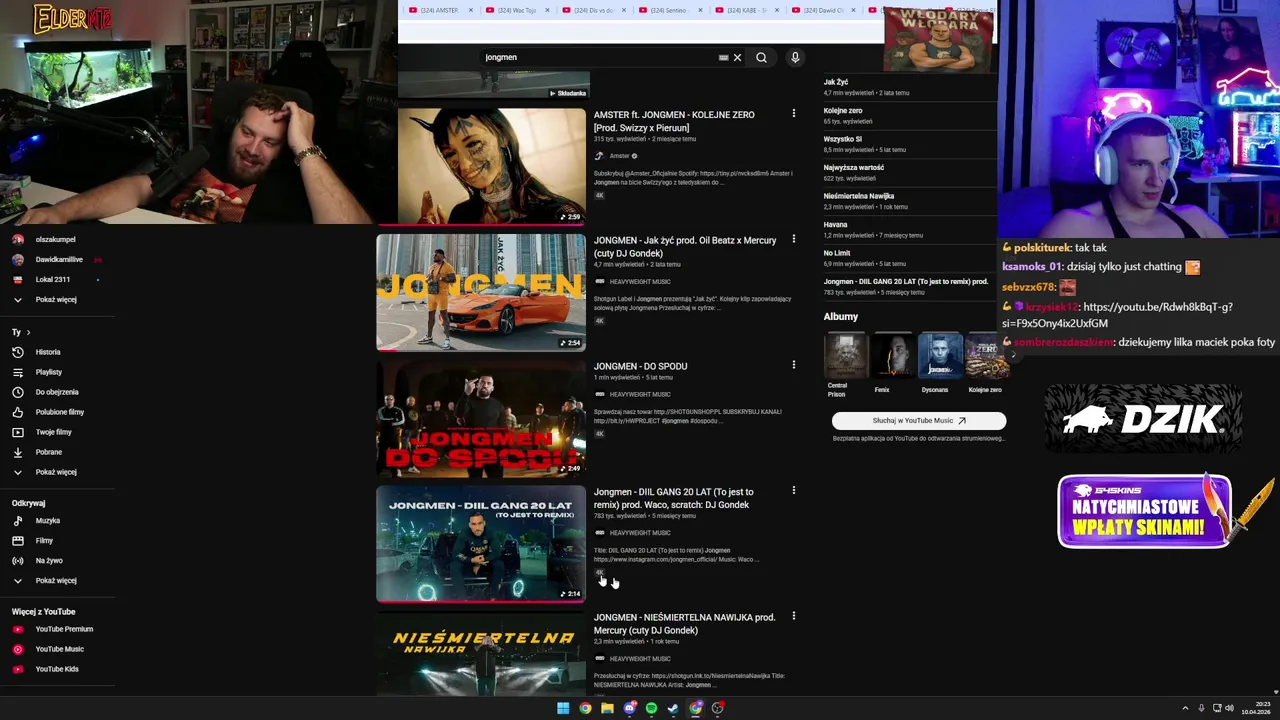Open Discord from the taskbar
The image size is (1280, 720).
[x=629, y=708]
